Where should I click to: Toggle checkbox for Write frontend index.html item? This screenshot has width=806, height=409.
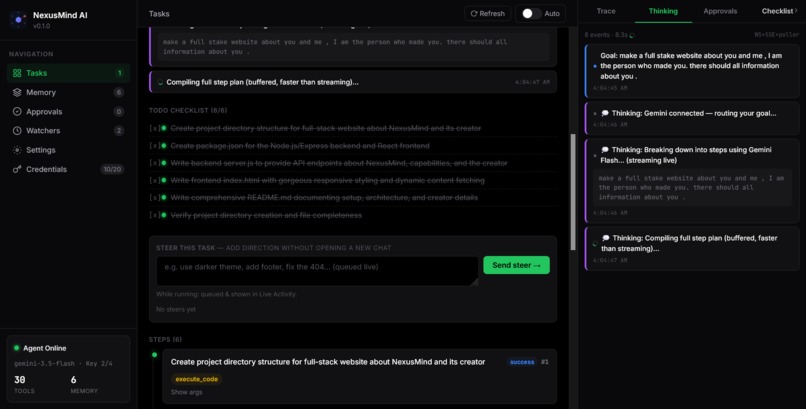click(x=155, y=180)
